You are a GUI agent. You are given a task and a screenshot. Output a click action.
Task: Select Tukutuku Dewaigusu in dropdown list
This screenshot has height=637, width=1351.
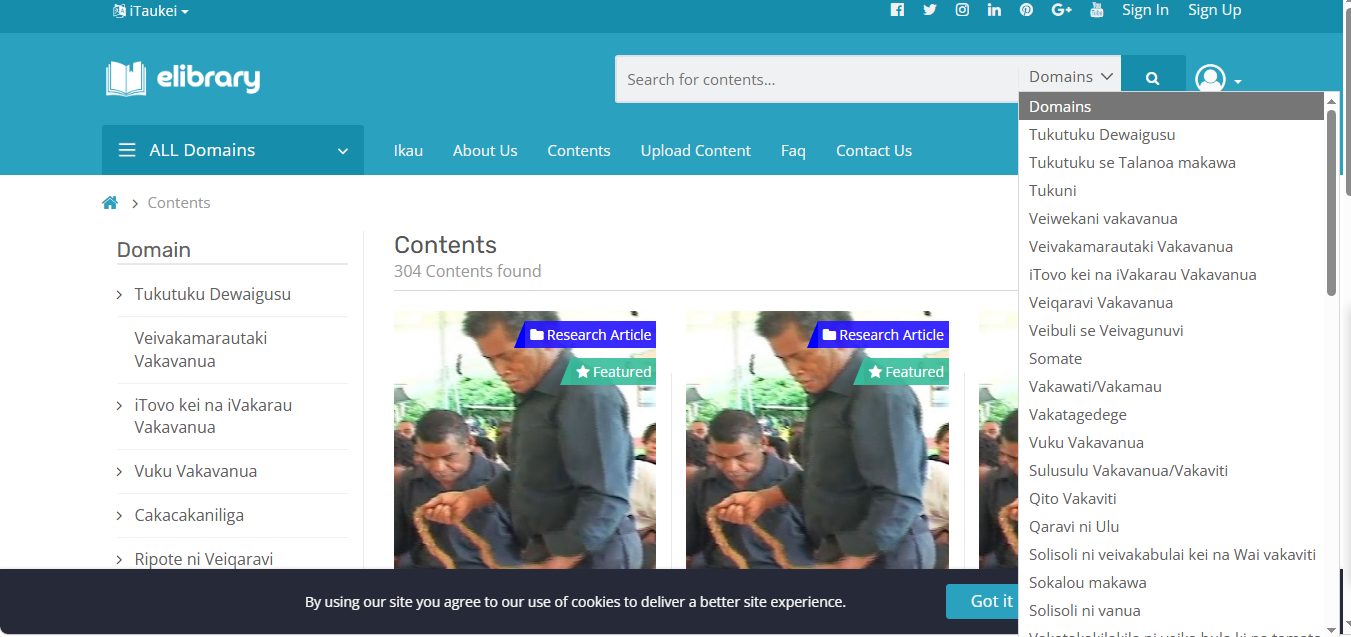(x=1171, y=134)
